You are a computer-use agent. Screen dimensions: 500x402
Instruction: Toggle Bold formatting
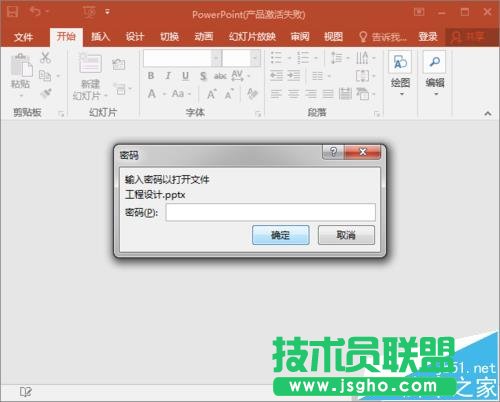[x=151, y=76]
